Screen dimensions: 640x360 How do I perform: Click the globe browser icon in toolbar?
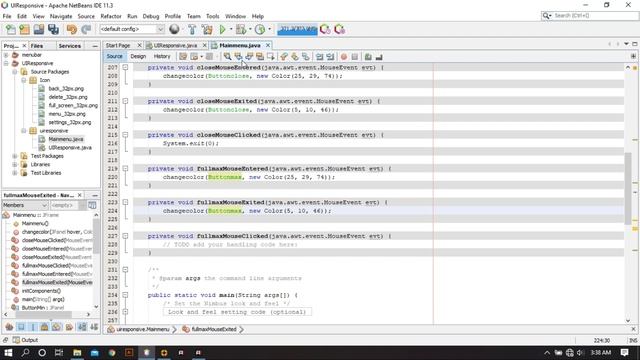174,29
